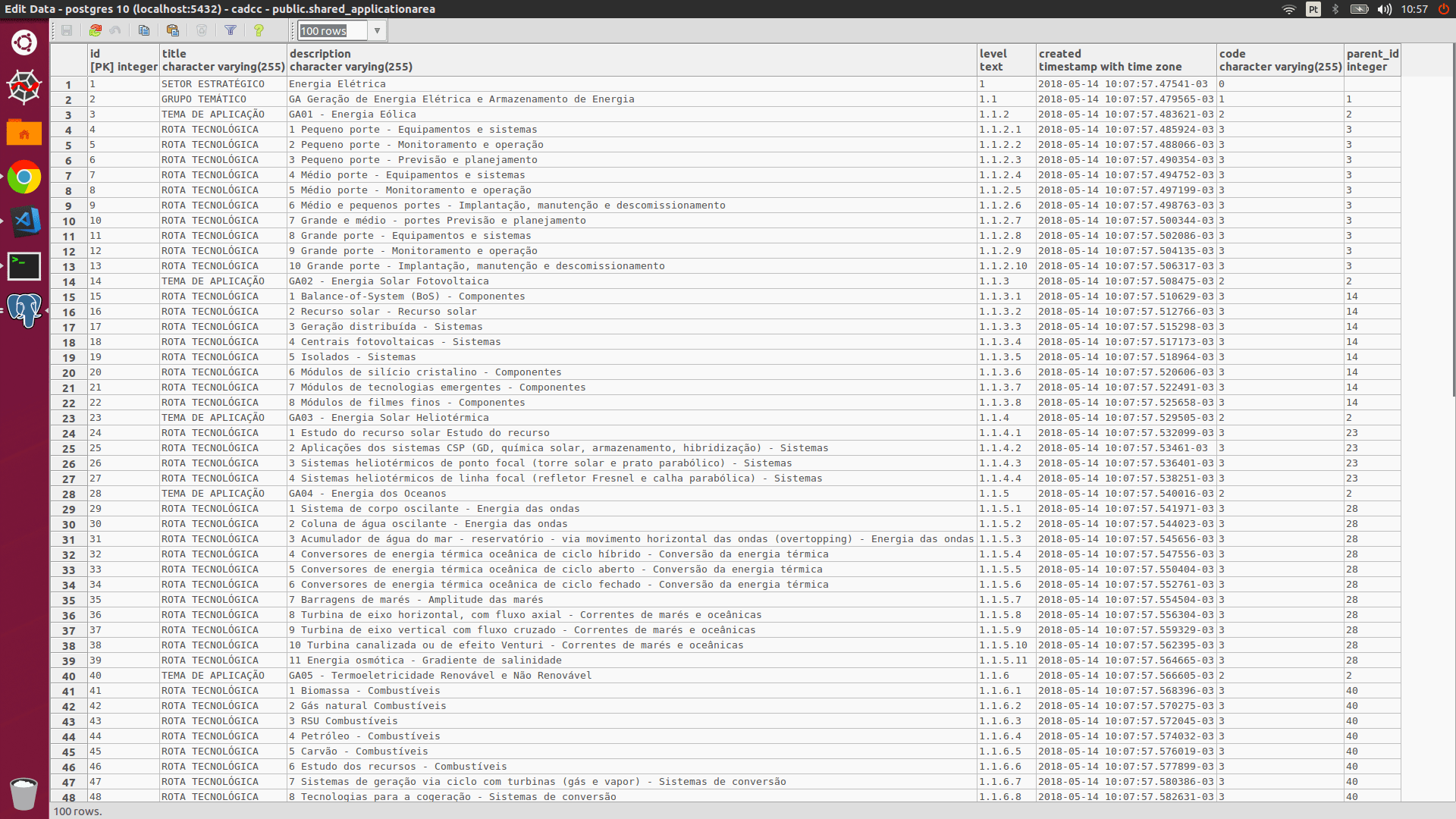Open pgAdmin from the dock

25,311
